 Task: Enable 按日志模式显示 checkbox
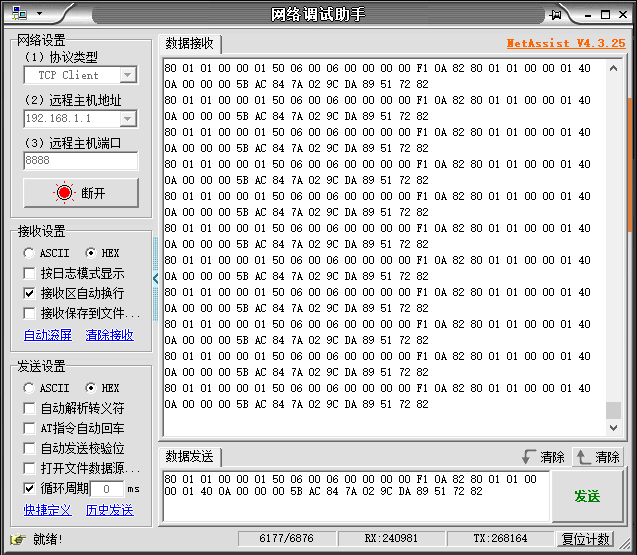[29, 273]
